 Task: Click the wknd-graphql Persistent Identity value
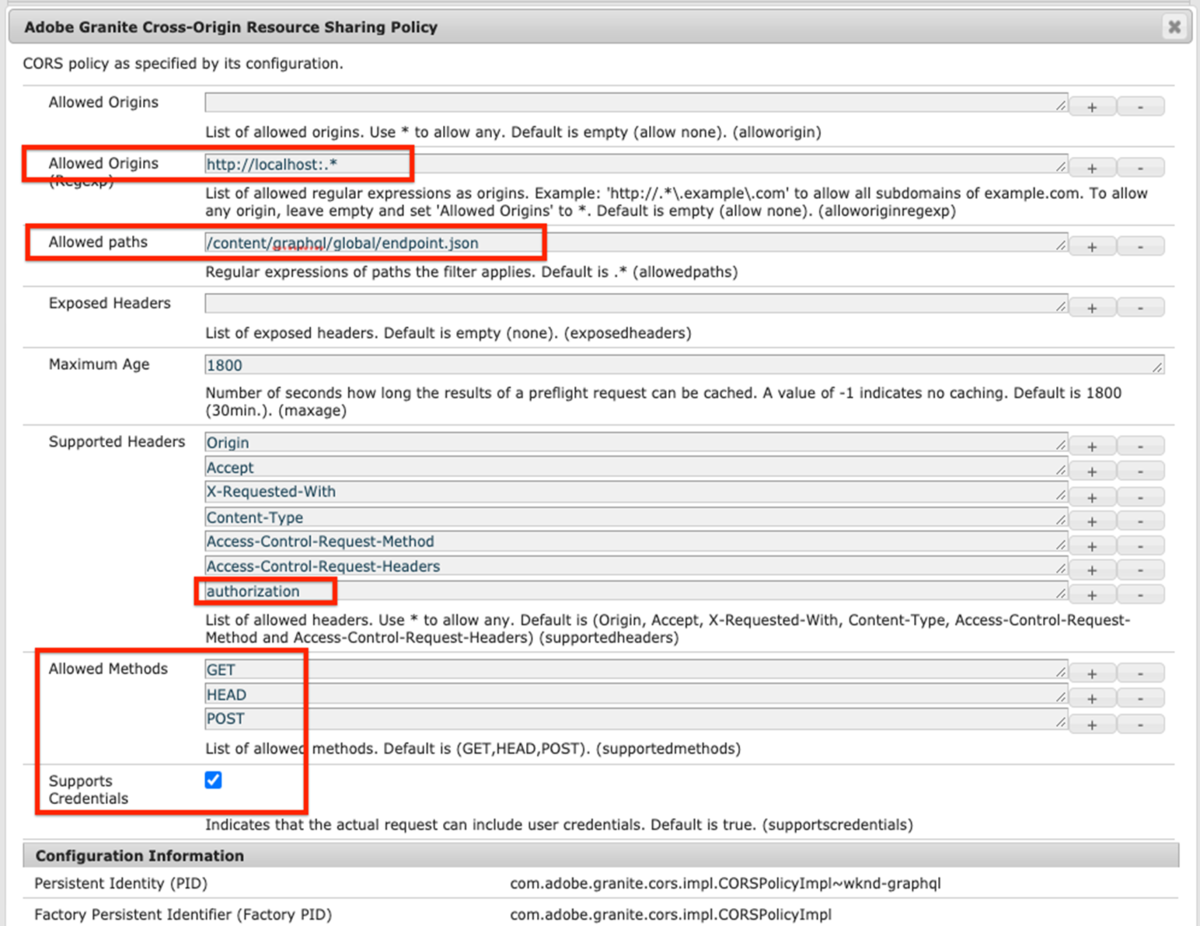(x=726, y=884)
